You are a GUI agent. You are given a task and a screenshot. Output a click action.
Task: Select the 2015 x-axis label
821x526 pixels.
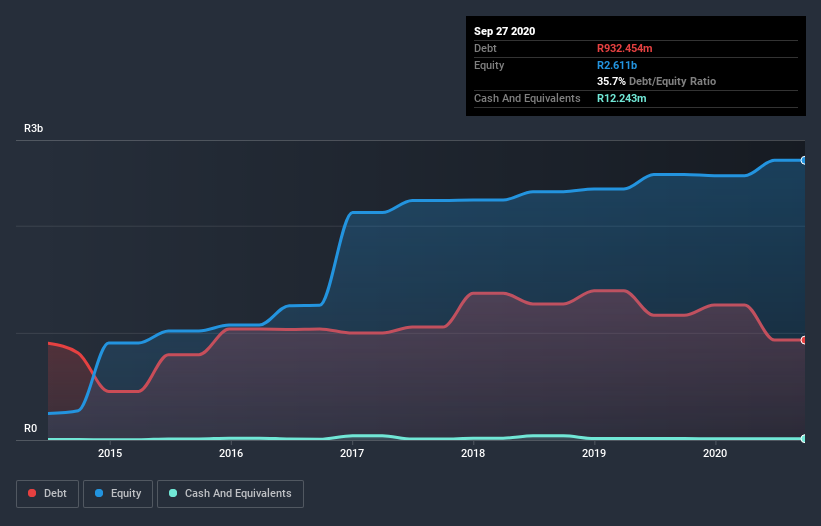pyautogui.click(x=110, y=453)
